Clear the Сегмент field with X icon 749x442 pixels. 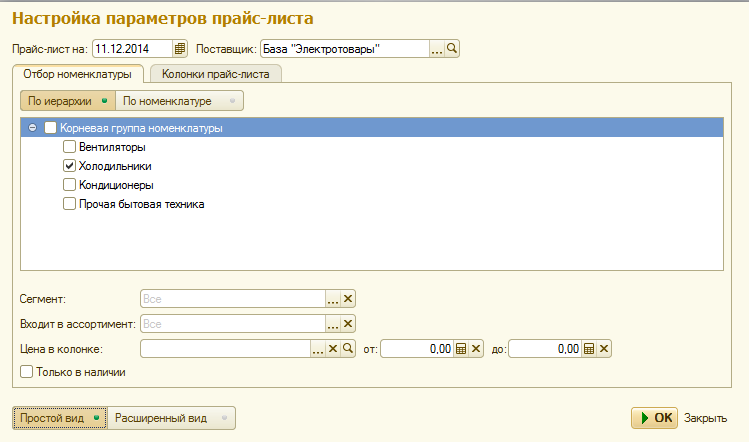pyautogui.click(x=348, y=298)
